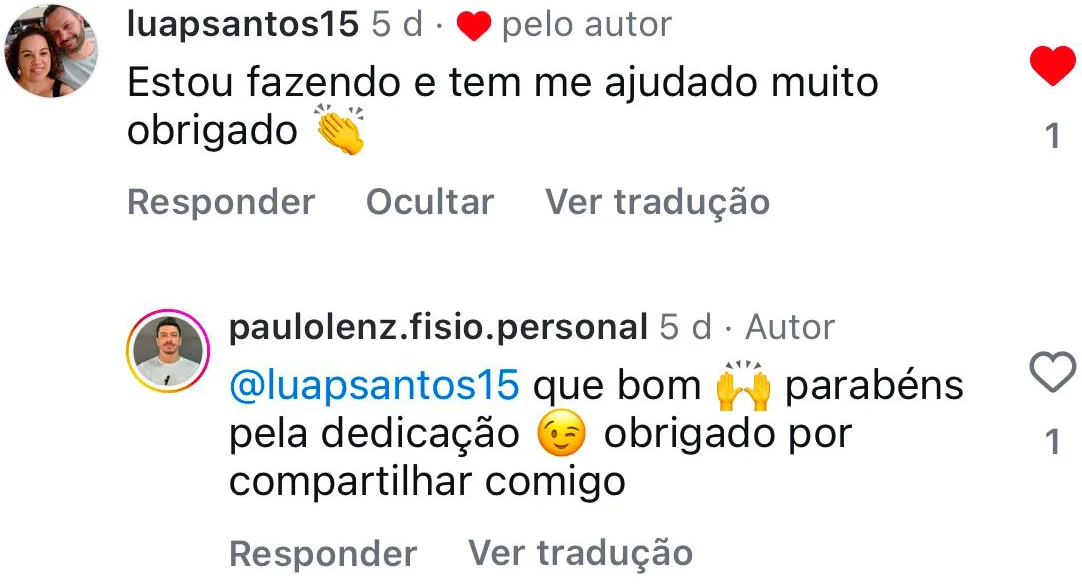This screenshot has height=584, width=1082.
Task: Open paulolenz.fisio.personal's profile avatar with story ring
Action: 168,351
